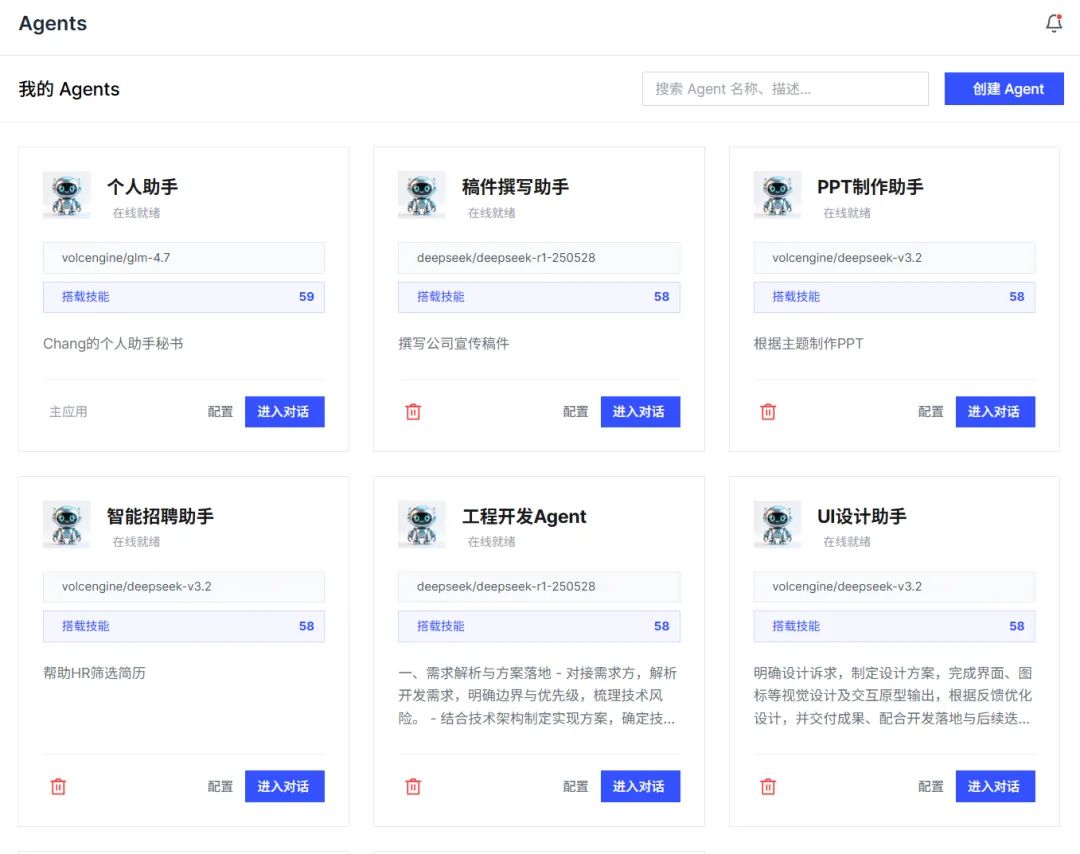This screenshot has width=1080, height=854.
Task: Open the volcengine/glm-4.7 model selector
Action: [183, 257]
